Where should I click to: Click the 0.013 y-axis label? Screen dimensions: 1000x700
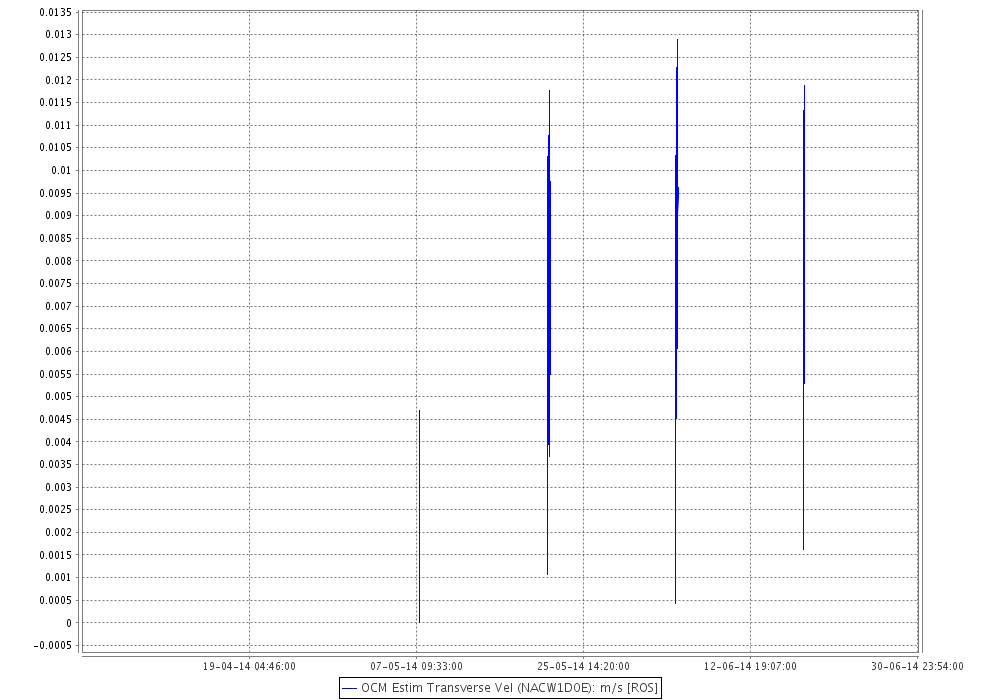(58, 34)
